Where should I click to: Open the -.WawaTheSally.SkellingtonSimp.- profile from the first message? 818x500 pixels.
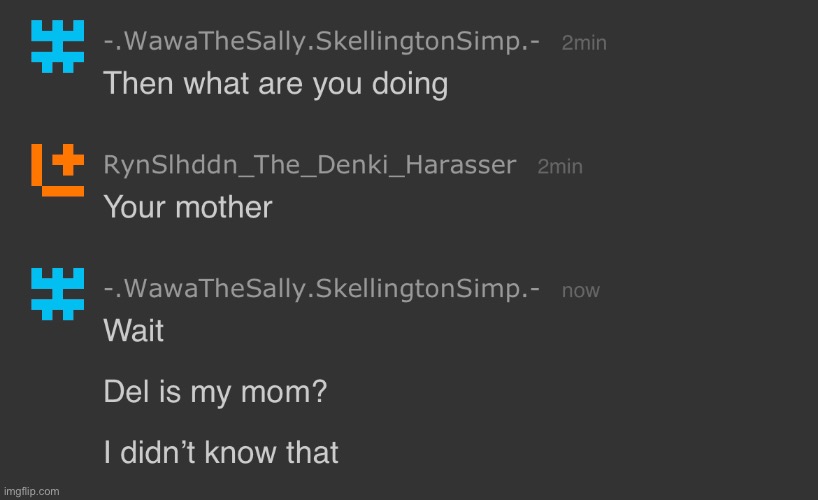(322, 41)
